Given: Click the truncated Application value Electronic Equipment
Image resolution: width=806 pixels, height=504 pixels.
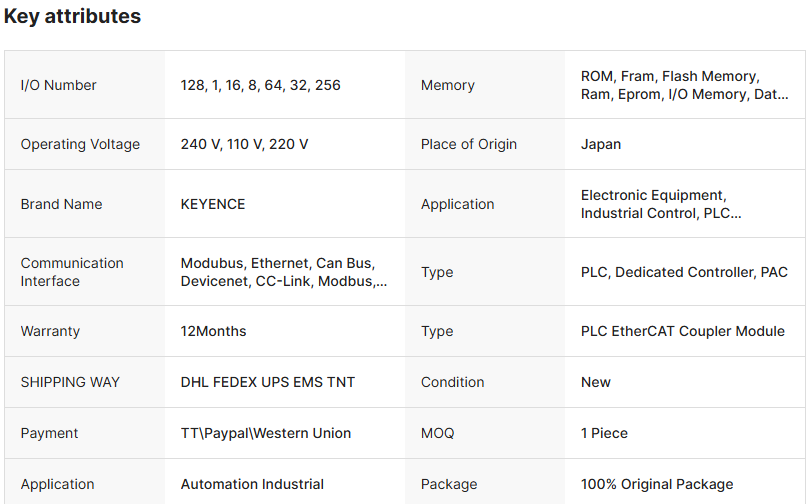Looking at the screenshot, I should (x=661, y=204).
